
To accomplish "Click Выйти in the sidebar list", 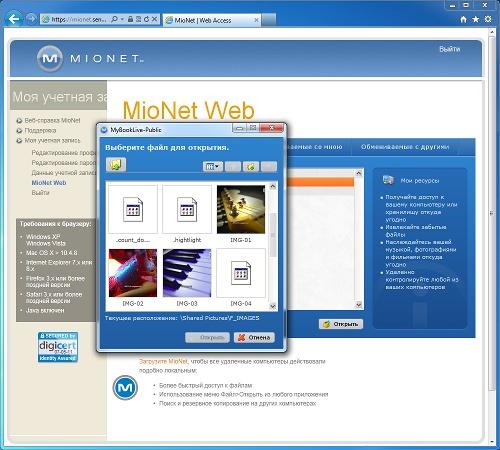I will coord(40,193).
